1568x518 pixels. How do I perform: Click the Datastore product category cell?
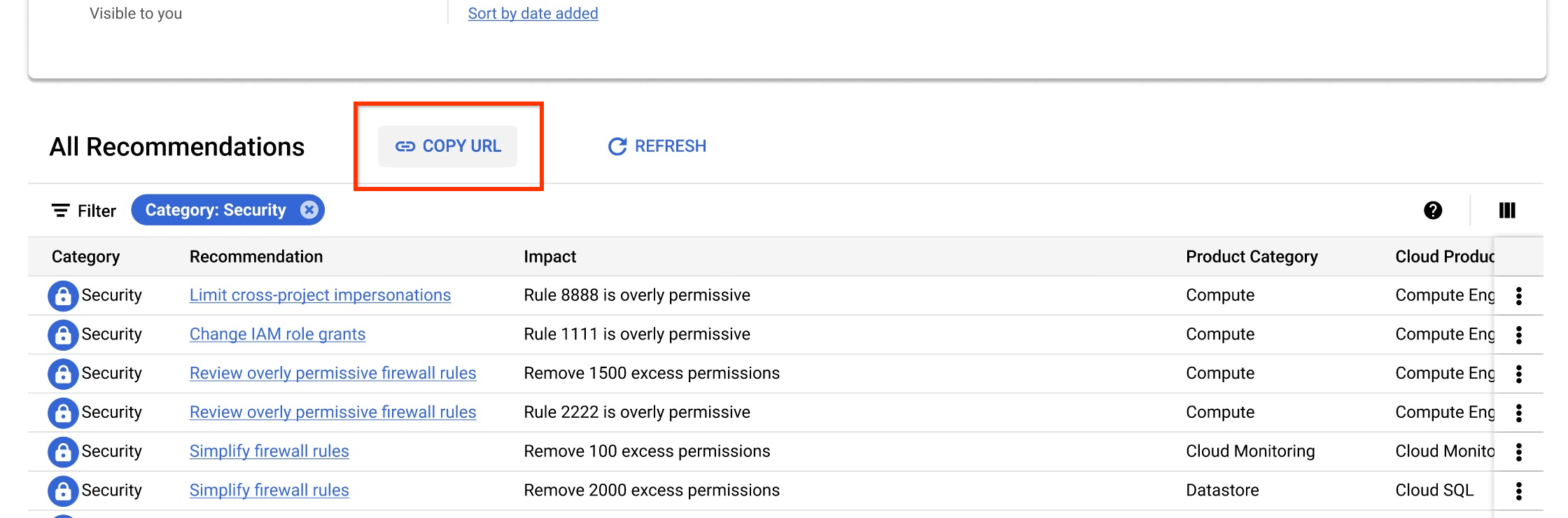coord(1222,491)
